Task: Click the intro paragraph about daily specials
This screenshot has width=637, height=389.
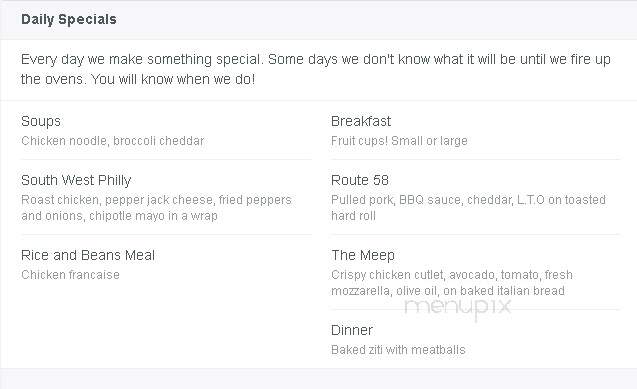Action: pos(316,69)
